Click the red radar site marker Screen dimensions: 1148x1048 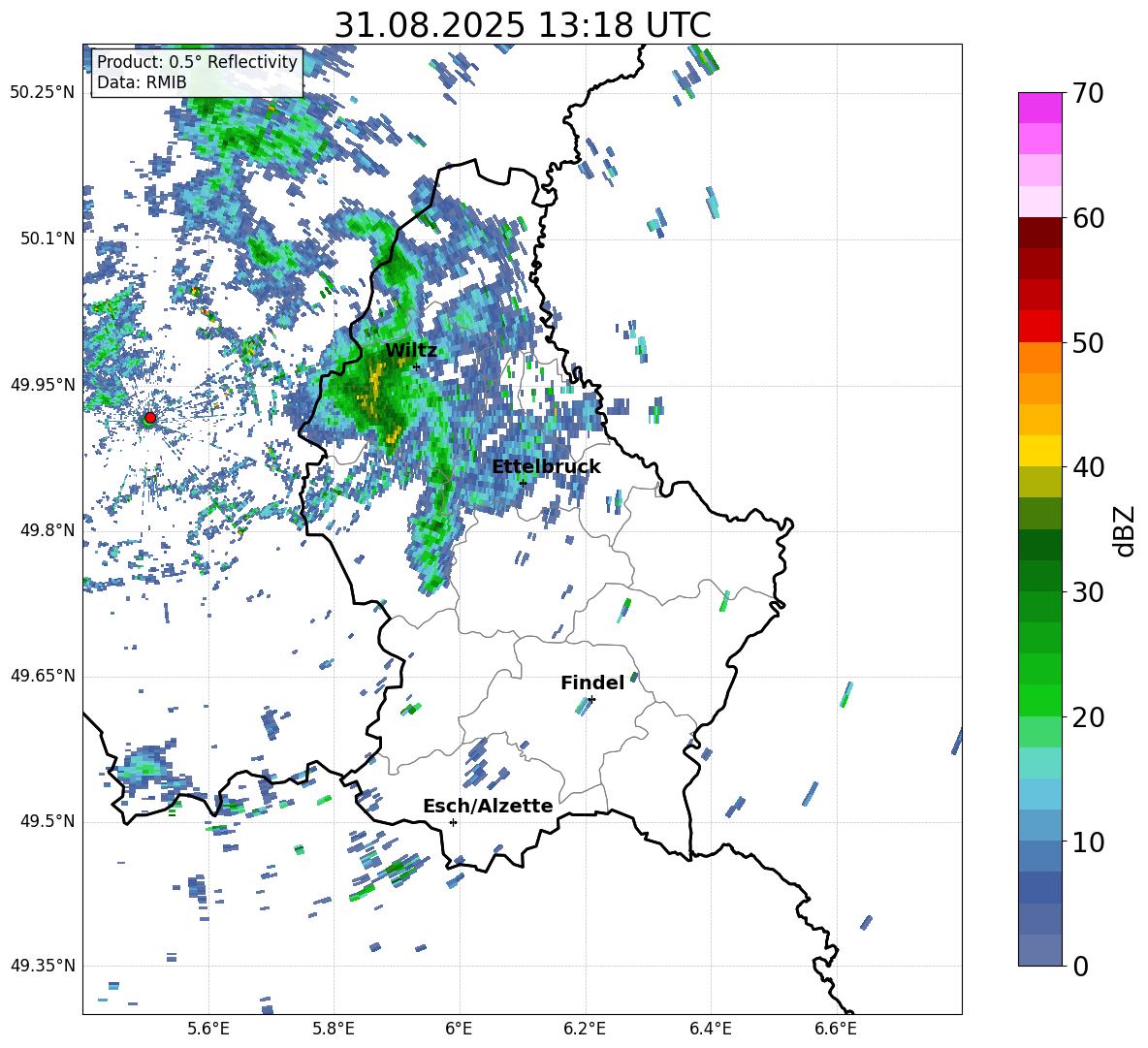pos(150,418)
